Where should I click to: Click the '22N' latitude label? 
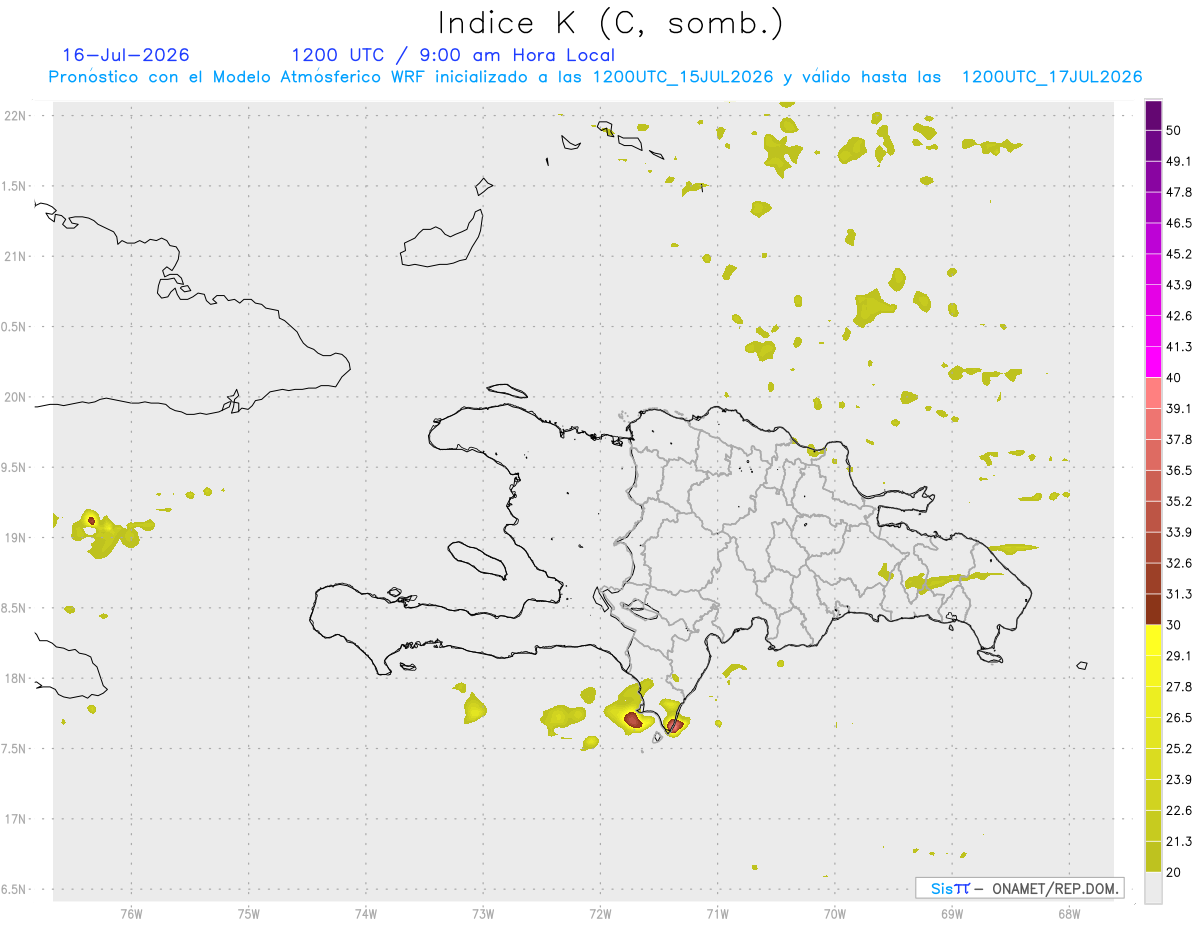[16, 115]
